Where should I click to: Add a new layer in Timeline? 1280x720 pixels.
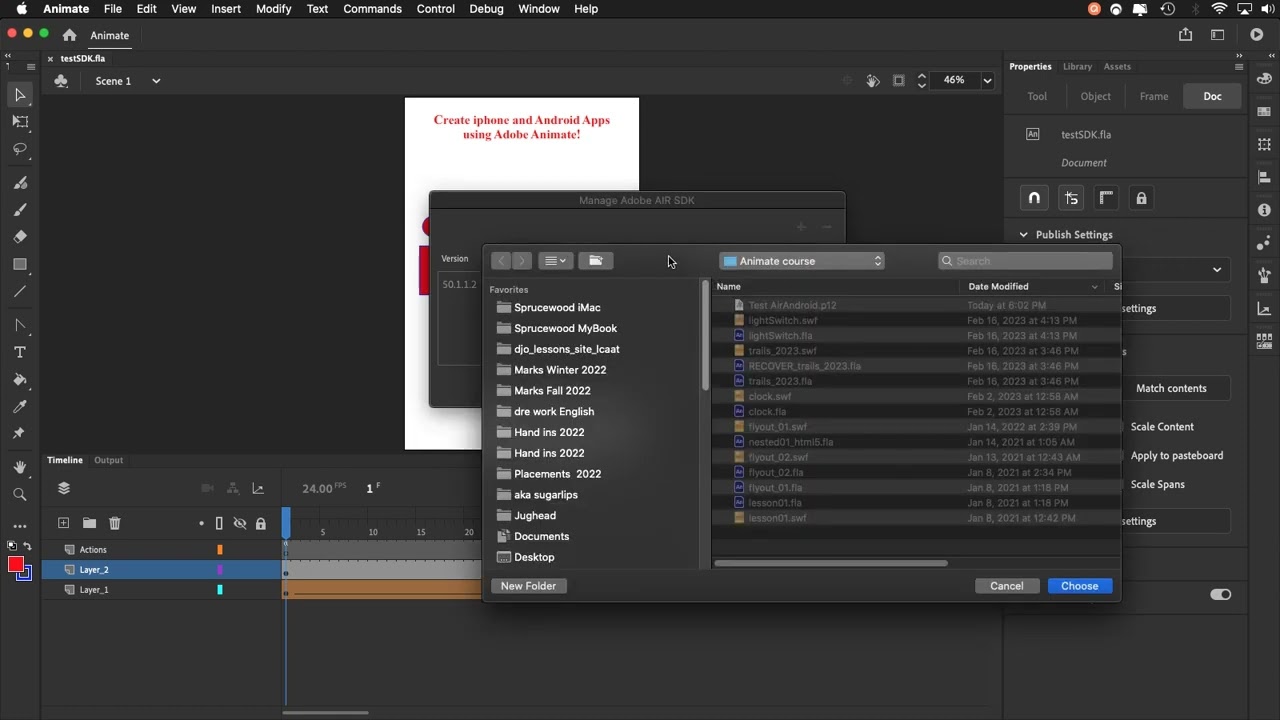[63, 523]
